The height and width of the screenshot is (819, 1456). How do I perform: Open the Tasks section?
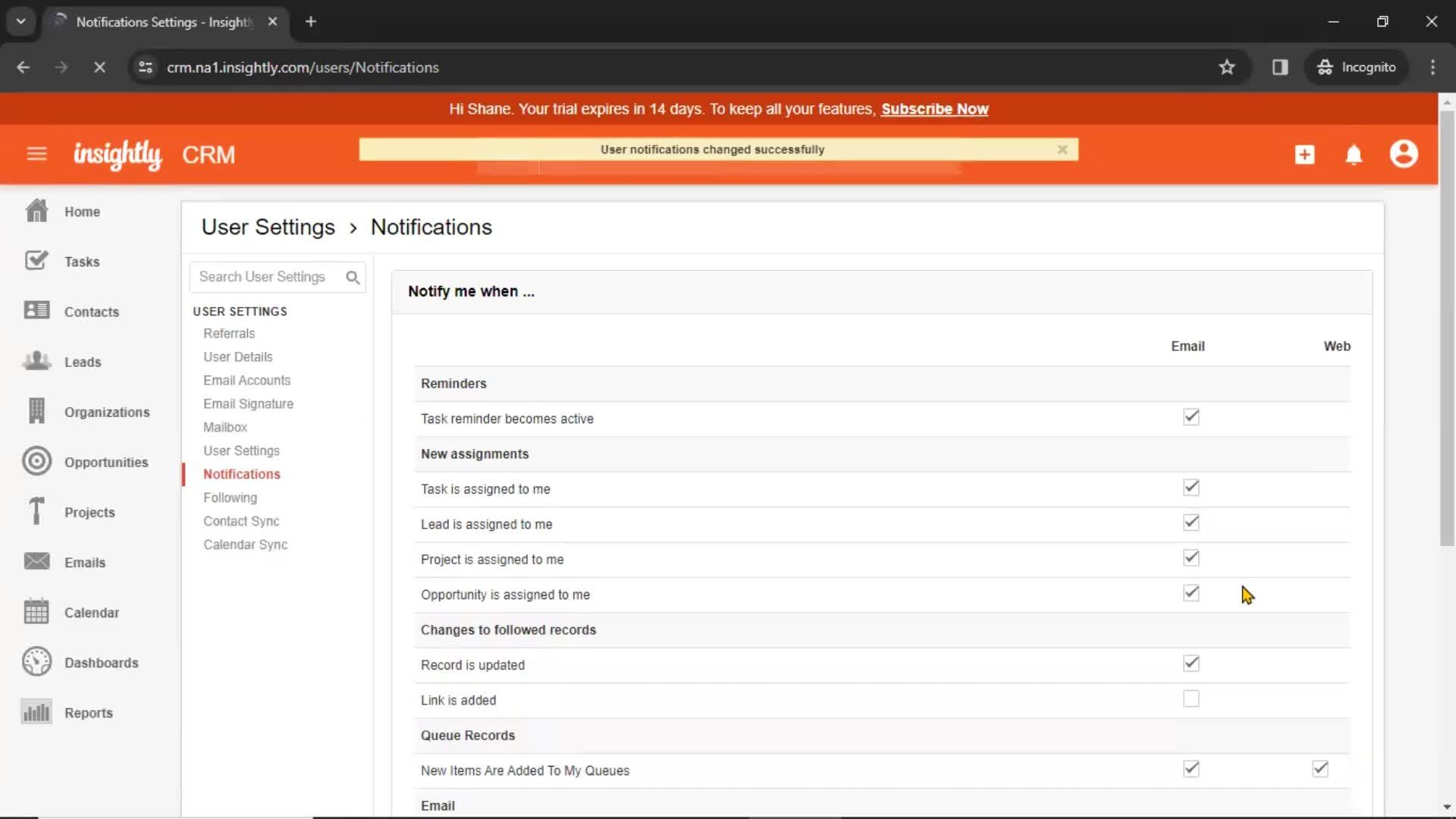[x=82, y=261]
